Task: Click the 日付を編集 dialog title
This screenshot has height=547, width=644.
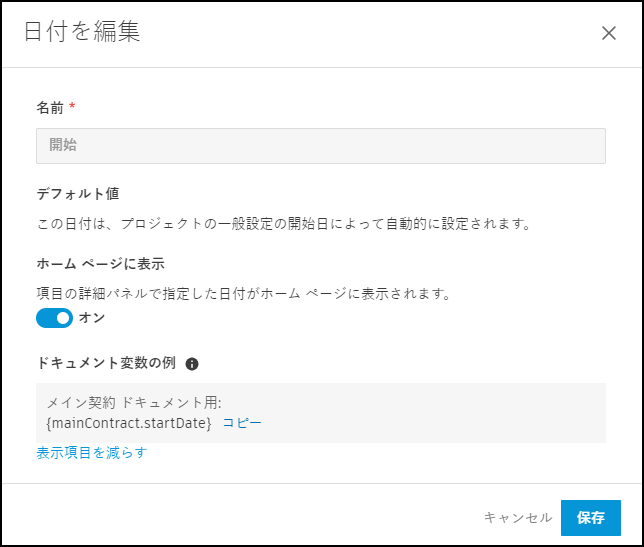Action: (x=82, y=33)
